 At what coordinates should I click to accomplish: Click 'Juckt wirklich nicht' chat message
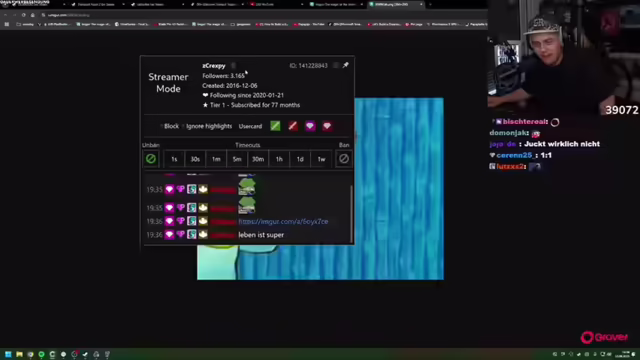pos(562,144)
